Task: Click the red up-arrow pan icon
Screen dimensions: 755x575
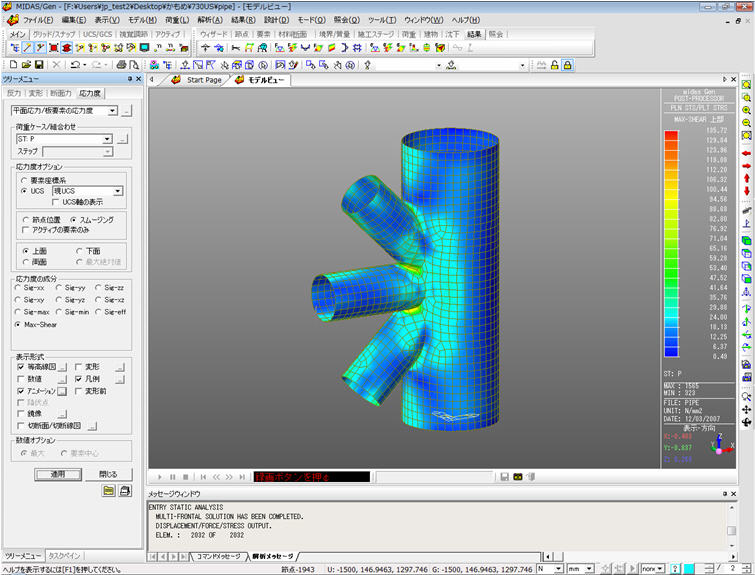Action: pos(746,178)
